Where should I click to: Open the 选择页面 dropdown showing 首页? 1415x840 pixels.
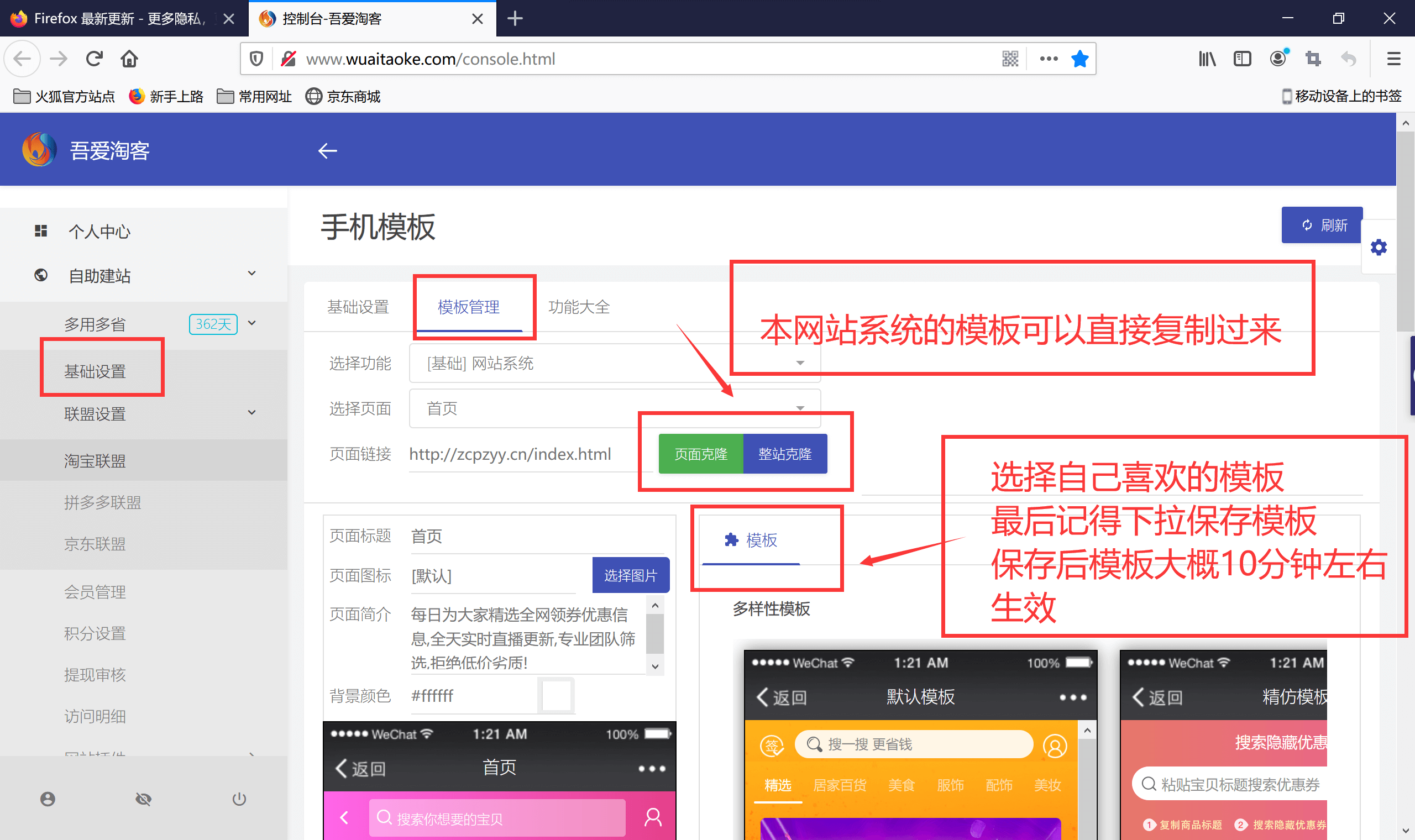click(615, 408)
